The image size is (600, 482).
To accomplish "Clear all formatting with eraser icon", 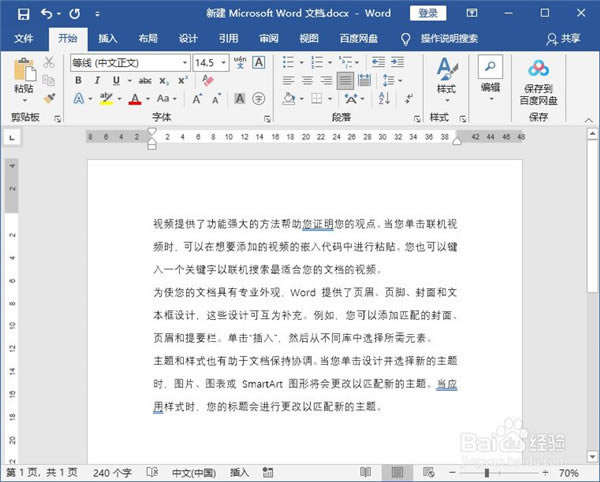I will (x=207, y=80).
